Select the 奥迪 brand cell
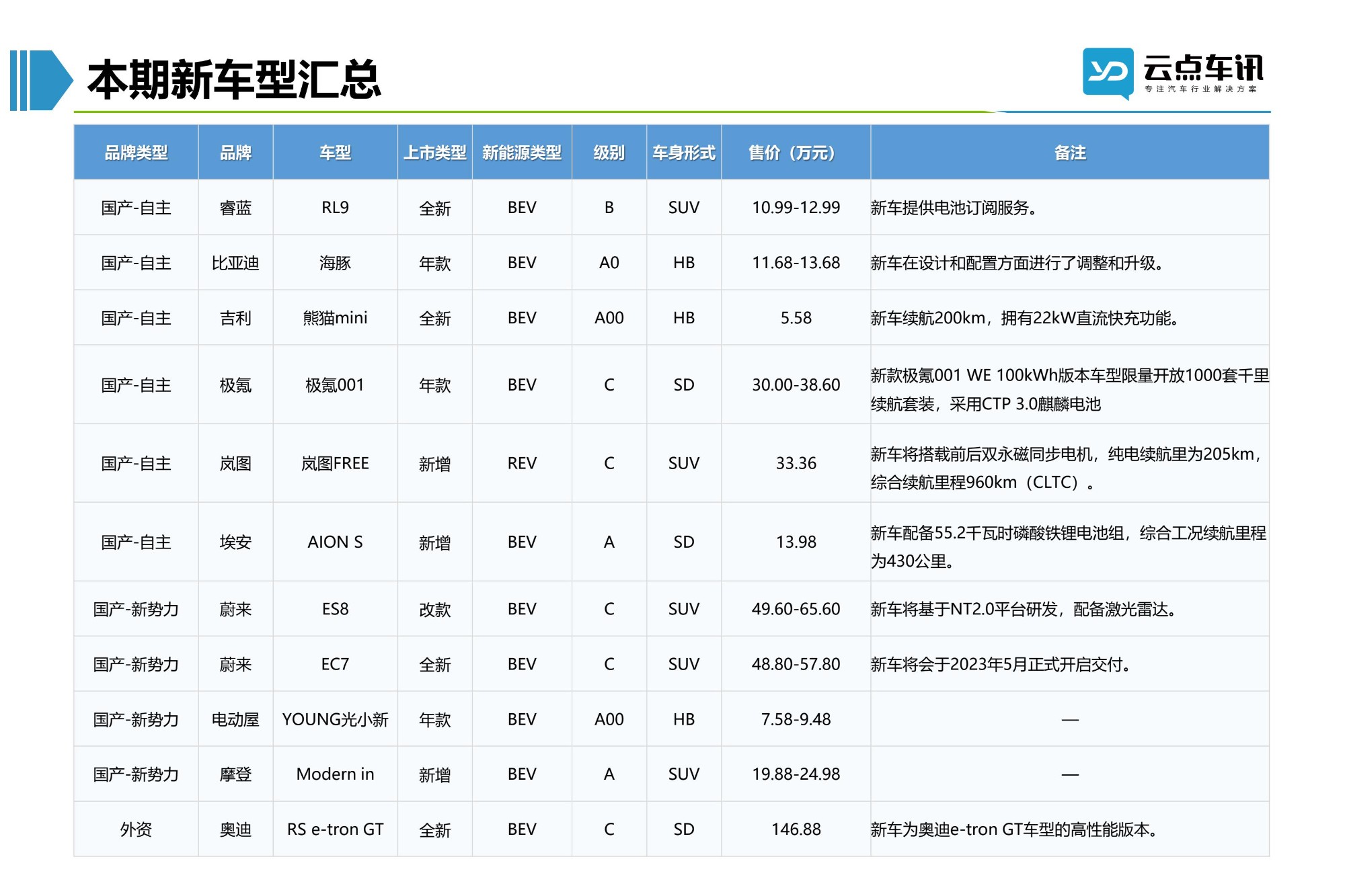Screen dimensions: 1345x896 coord(235,829)
